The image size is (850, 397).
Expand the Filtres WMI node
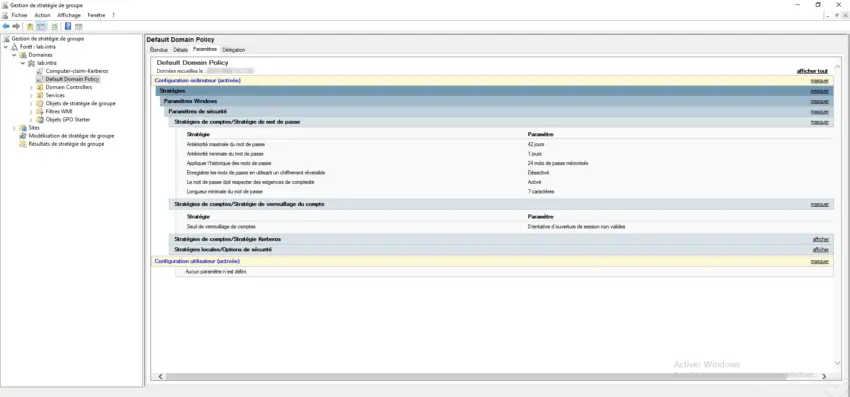[31, 111]
